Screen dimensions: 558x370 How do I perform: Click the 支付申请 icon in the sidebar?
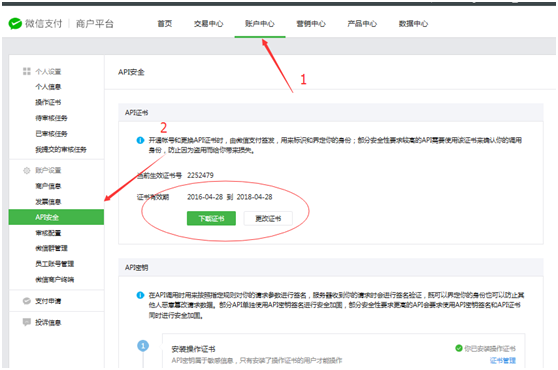click(27, 301)
